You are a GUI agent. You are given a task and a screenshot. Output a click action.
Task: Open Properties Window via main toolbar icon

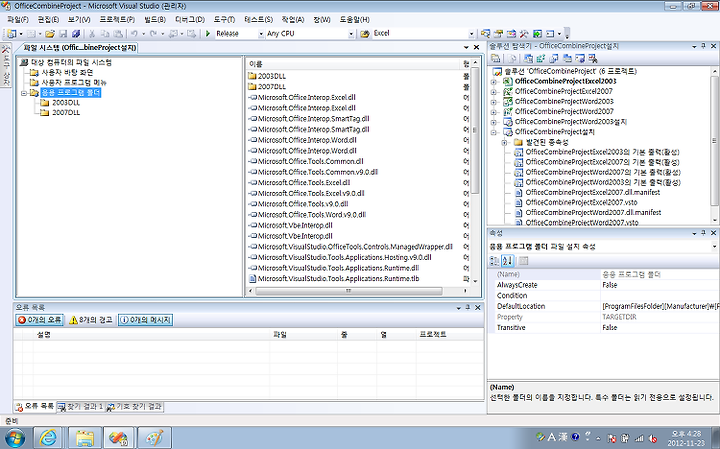498,34
